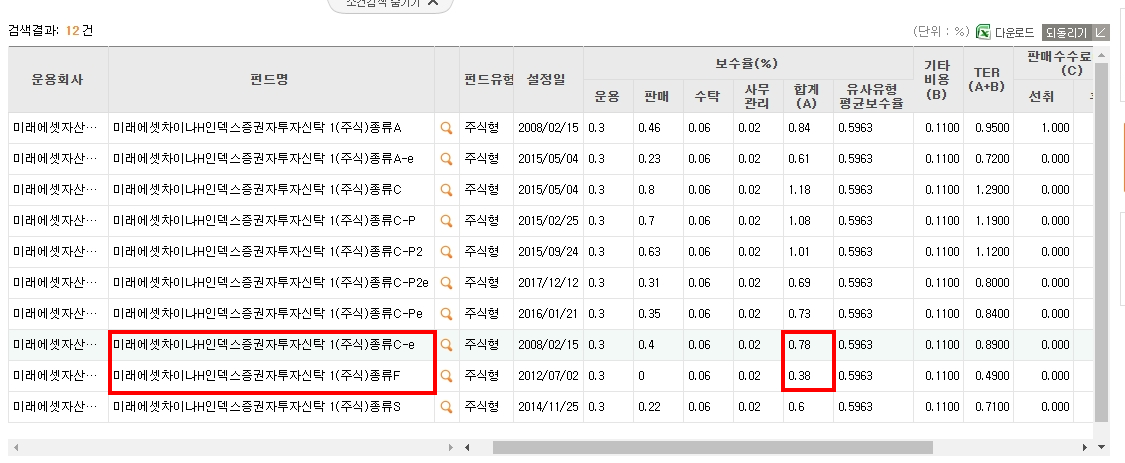Click the down arrow of vertical scrollbar
1125x463 pixels.
click(1102, 447)
